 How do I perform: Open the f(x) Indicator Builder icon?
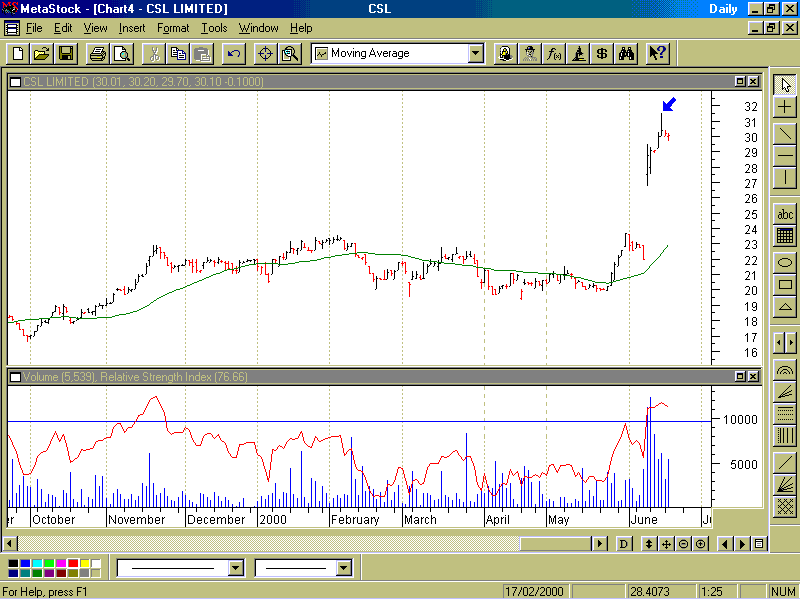click(x=554, y=54)
